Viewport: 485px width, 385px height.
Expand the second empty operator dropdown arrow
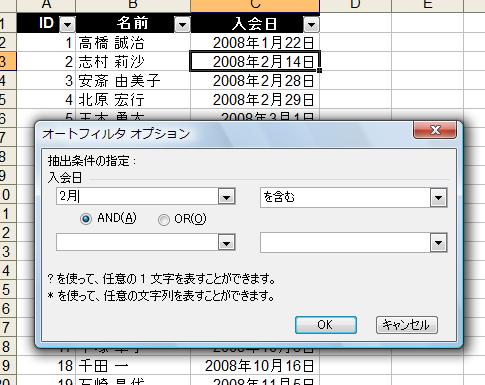[x=438, y=243]
